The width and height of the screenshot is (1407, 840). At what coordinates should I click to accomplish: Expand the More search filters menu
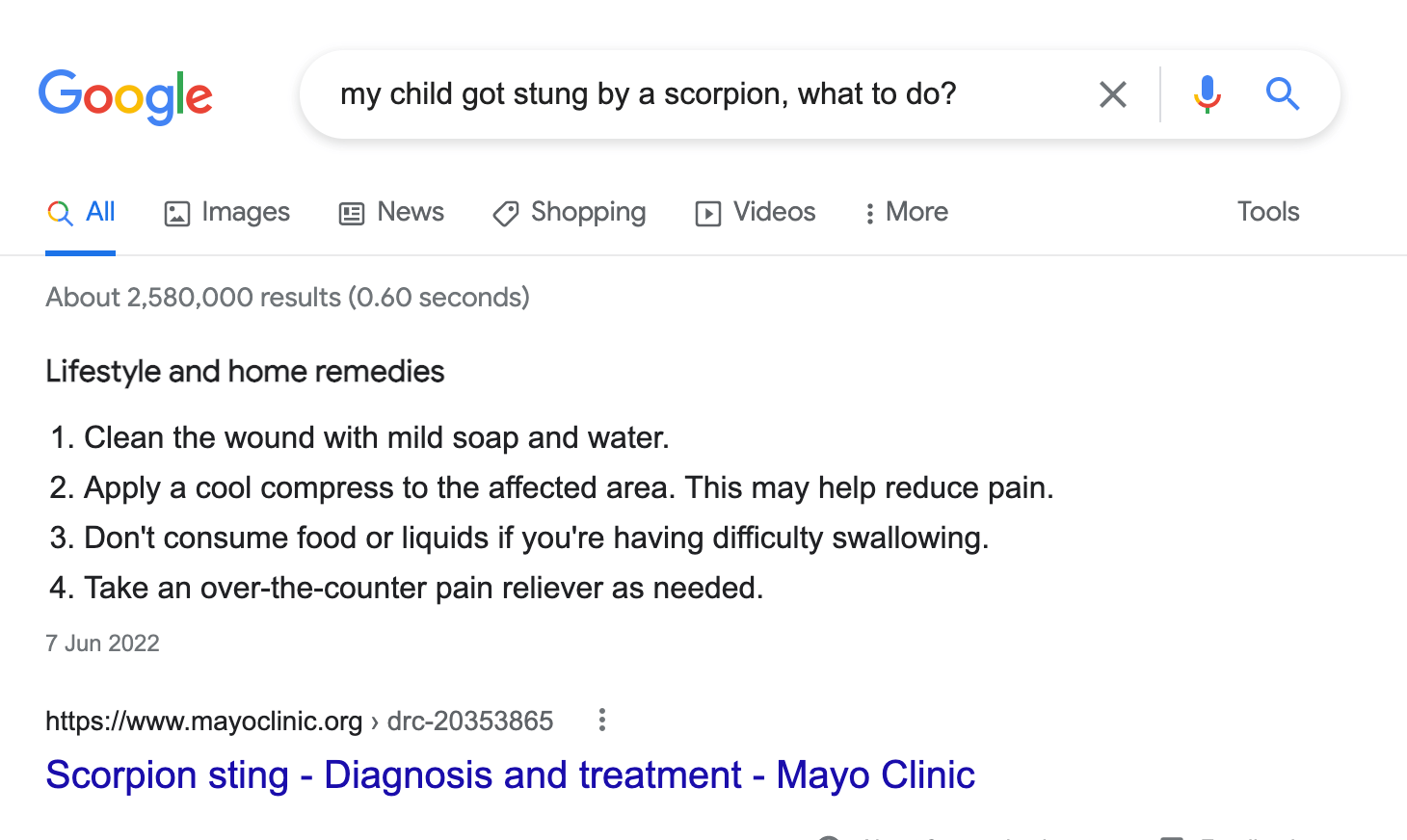907,212
